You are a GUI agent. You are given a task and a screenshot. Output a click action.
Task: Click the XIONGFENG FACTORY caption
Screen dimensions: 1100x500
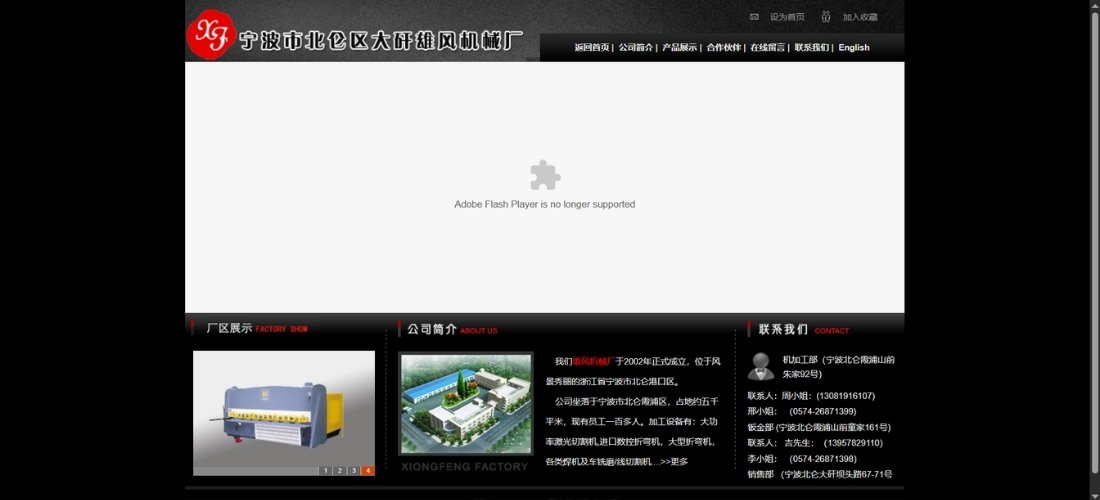click(x=465, y=466)
